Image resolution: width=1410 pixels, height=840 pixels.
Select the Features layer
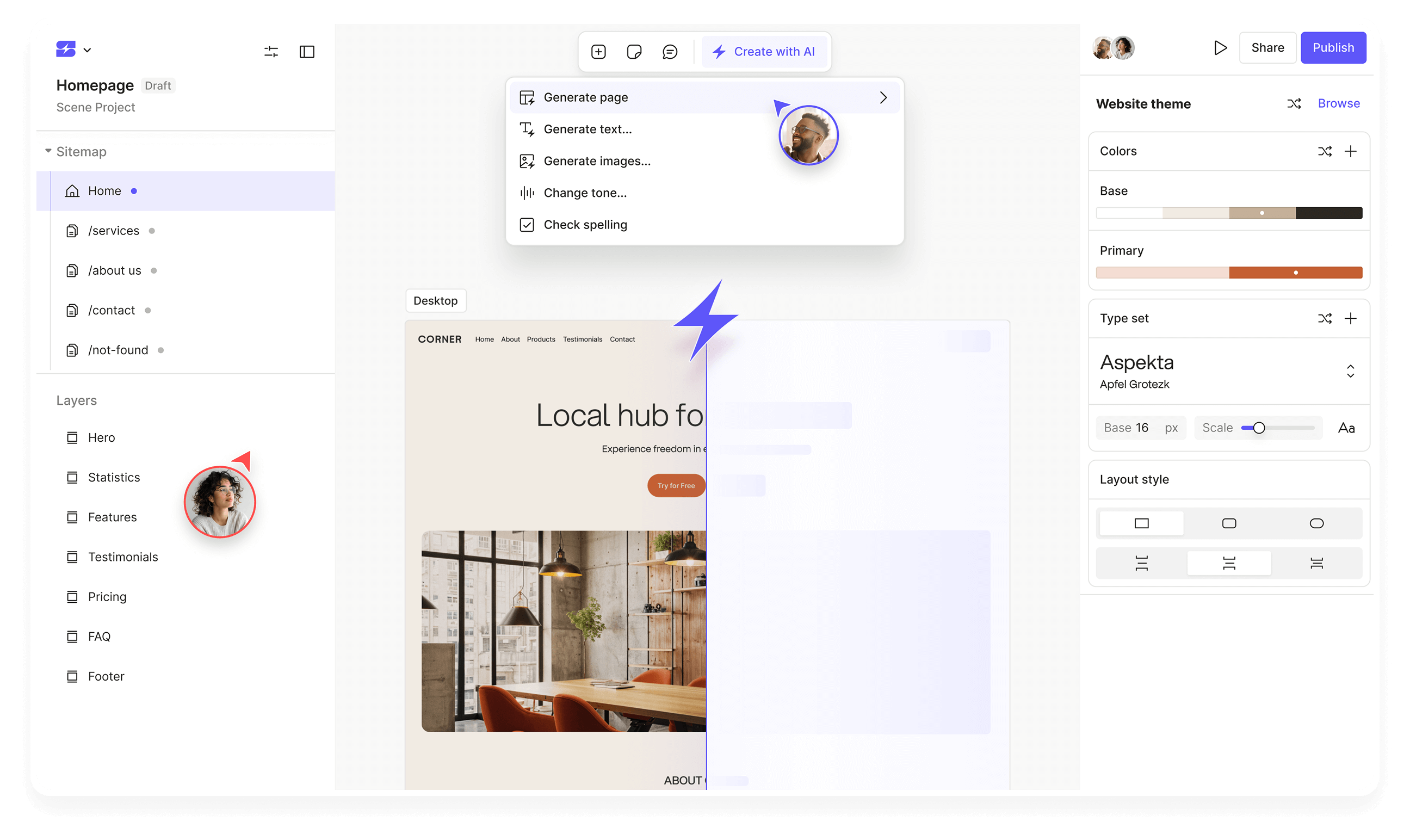pos(102,517)
